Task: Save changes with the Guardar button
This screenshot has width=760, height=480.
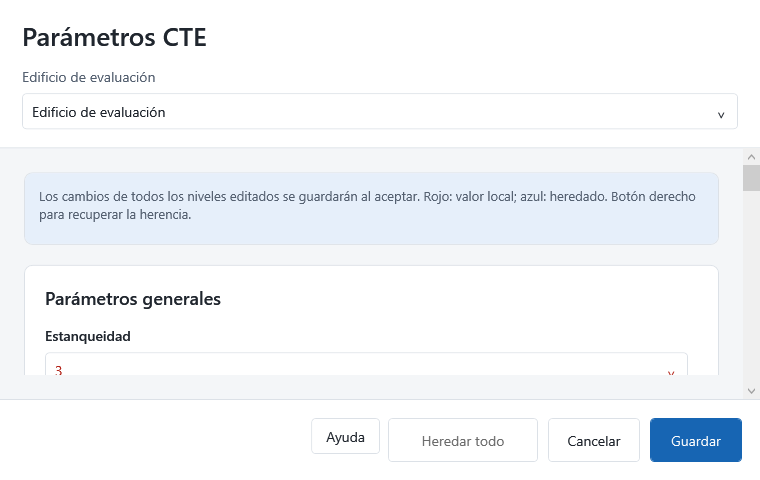Action: pos(696,440)
